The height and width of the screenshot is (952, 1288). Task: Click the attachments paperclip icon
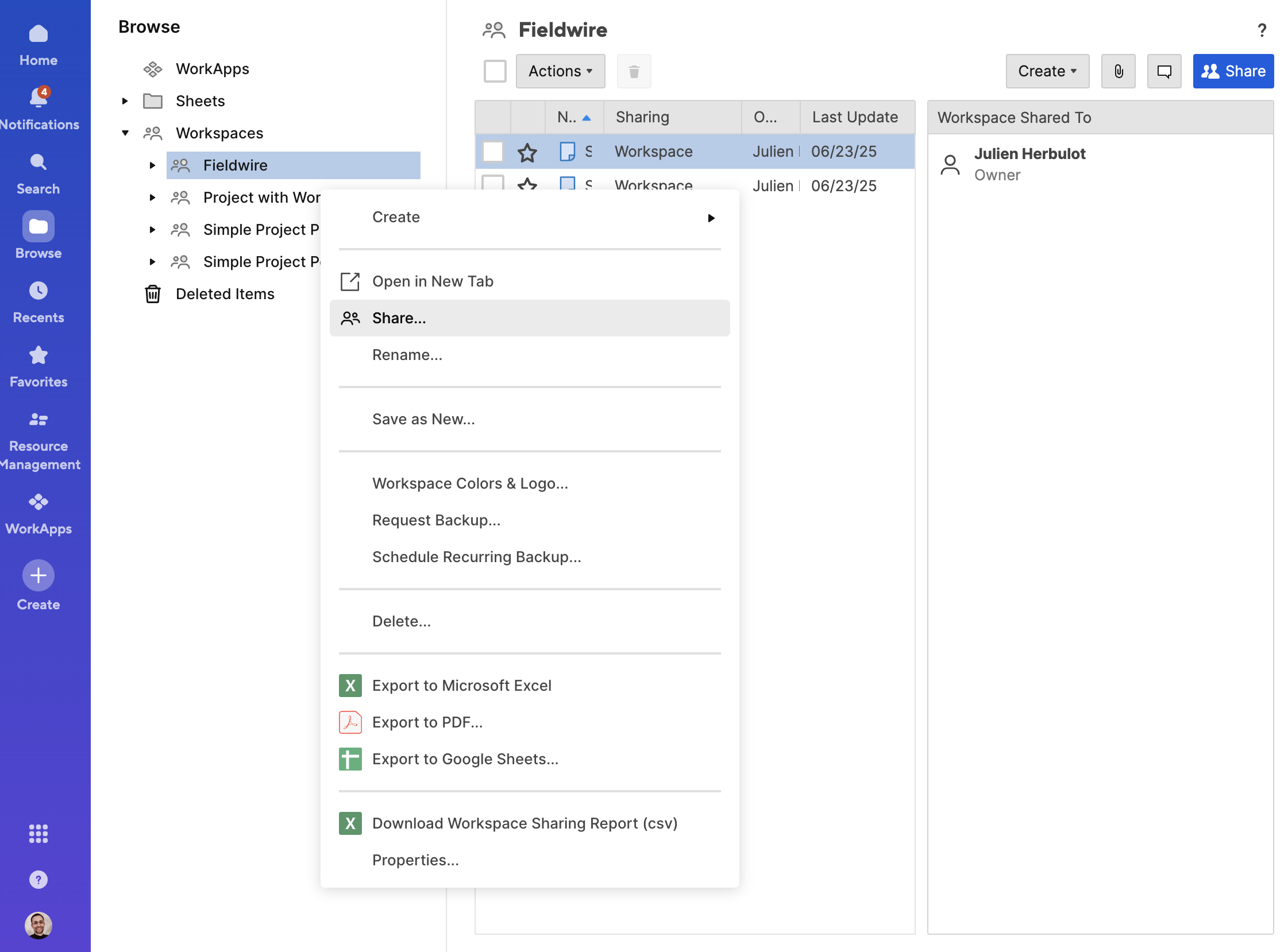coord(1118,71)
